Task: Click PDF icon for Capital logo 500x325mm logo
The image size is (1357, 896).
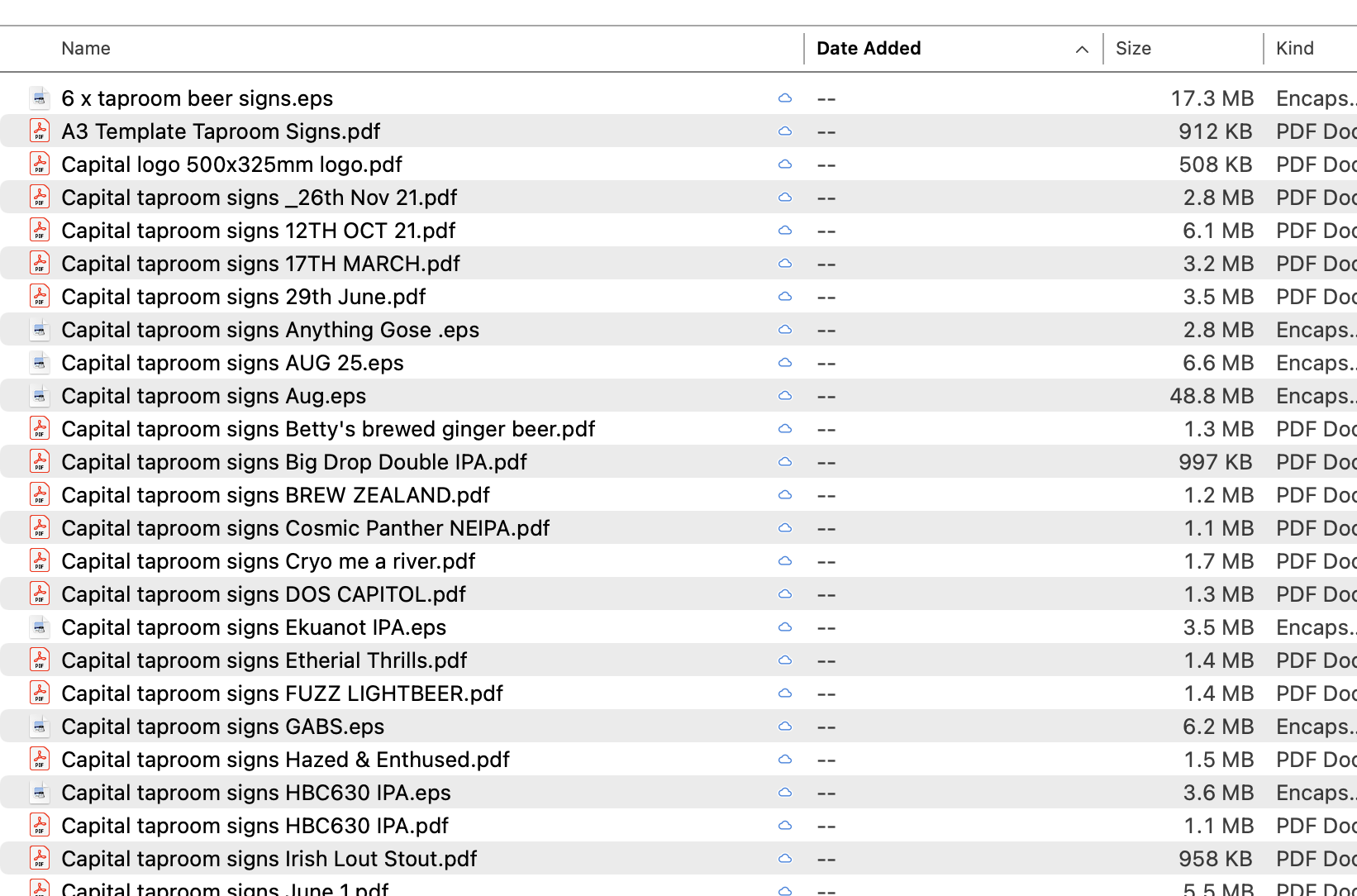Action: [x=40, y=164]
